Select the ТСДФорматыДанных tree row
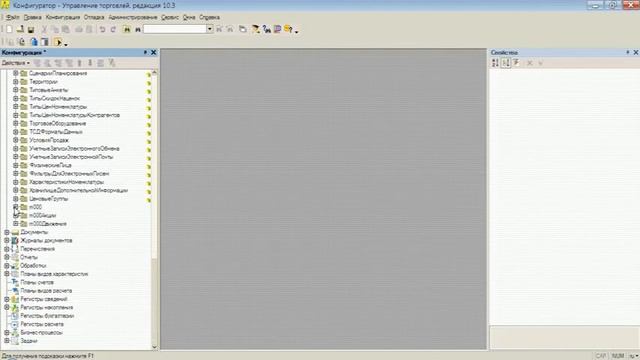The height and width of the screenshot is (360, 640). (56, 132)
